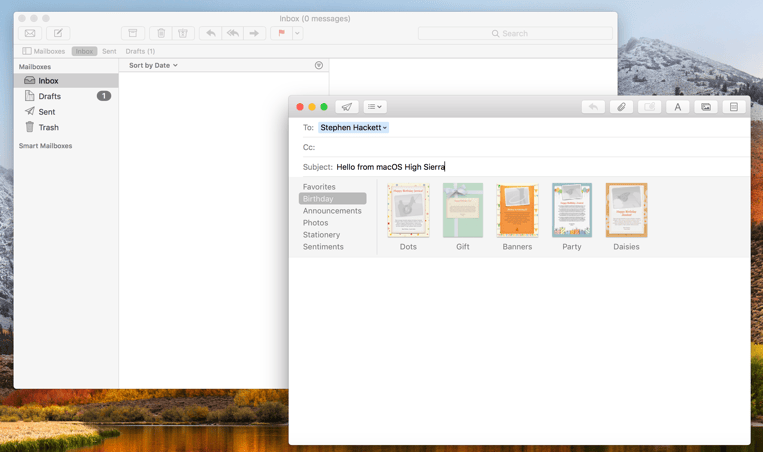Choose Dots stationery template
This screenshot has height=452, width=763.
pos(408,210)
